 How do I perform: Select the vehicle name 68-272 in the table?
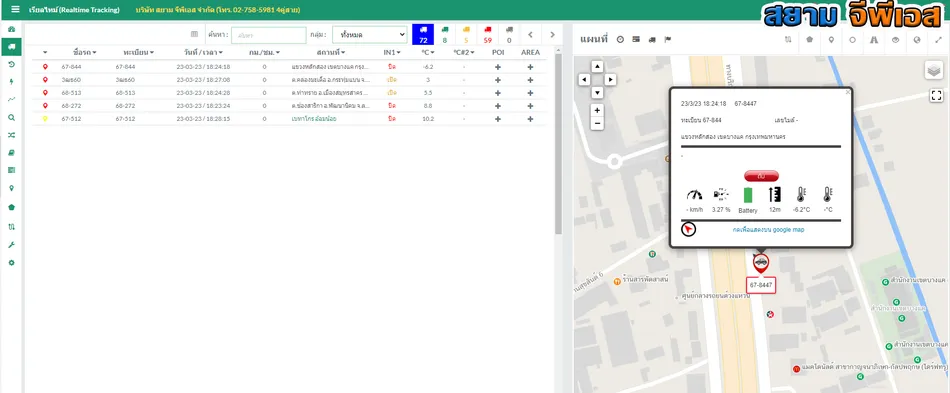[71, 105]
